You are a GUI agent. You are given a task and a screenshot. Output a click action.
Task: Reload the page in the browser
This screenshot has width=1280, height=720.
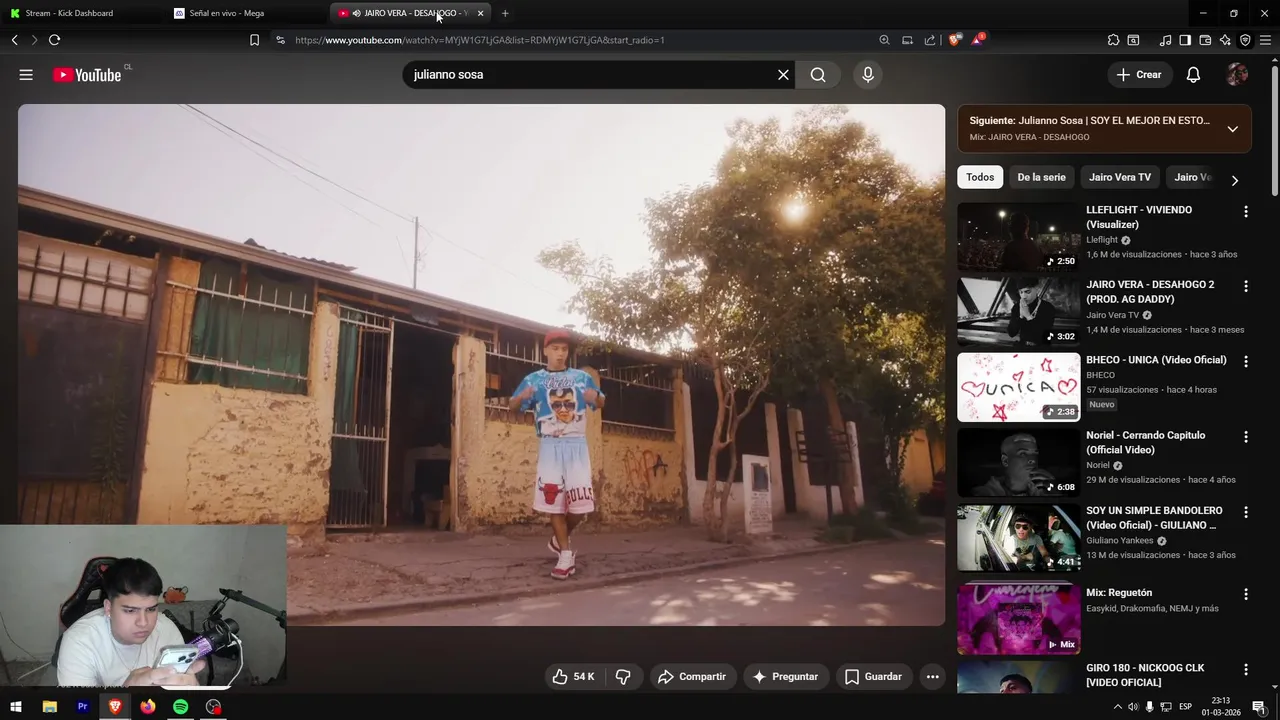(54, 40)
